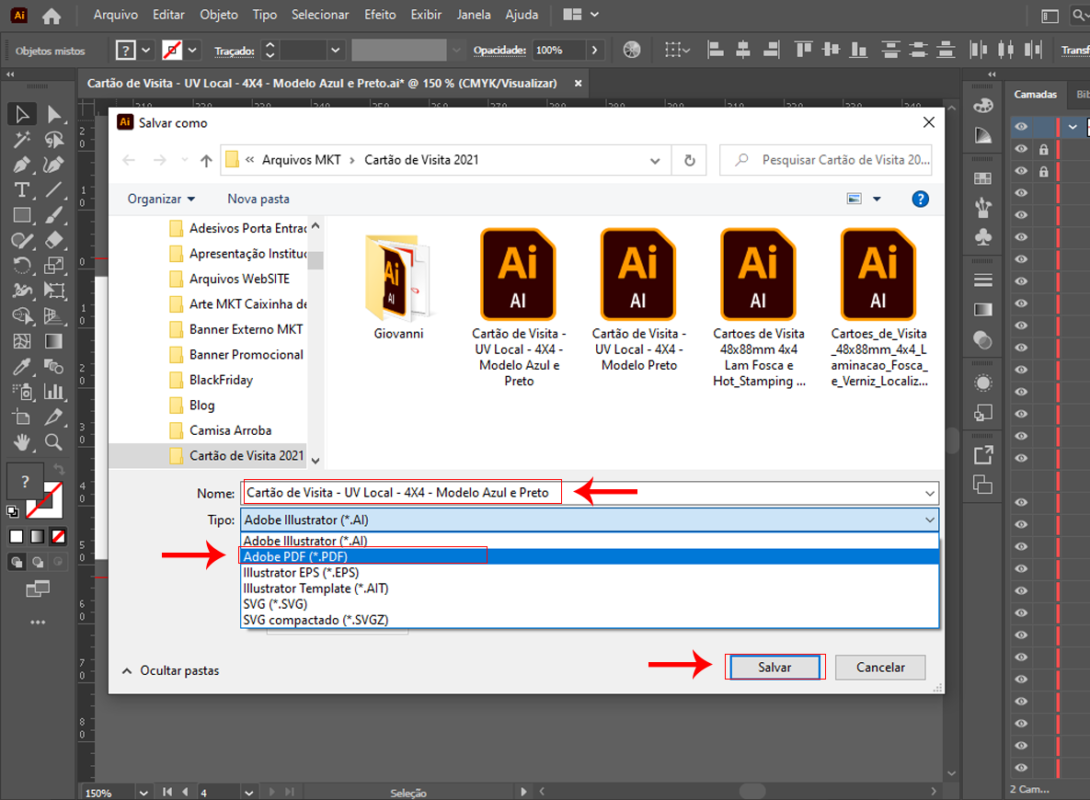Open the Symbols panel club icon
The height and width of the screenshot is (800, 1090).
click(983, 237)
